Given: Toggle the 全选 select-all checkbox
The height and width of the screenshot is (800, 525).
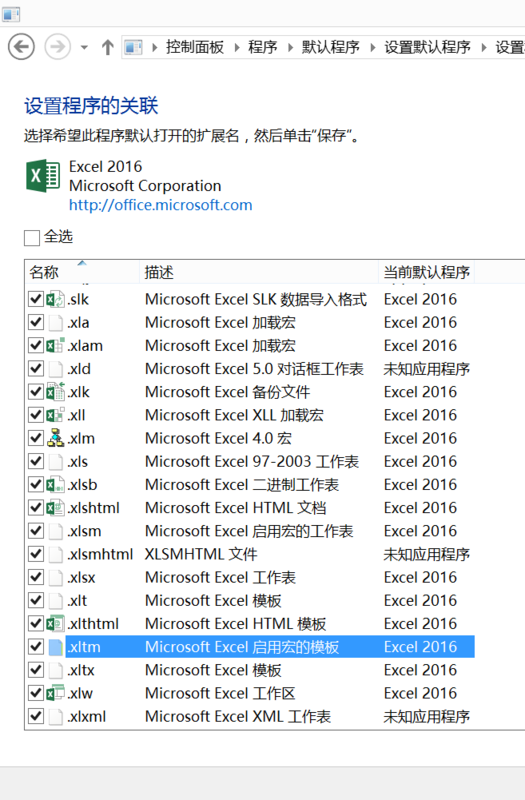Looking at the screenshot, I should tap(32, 238).
